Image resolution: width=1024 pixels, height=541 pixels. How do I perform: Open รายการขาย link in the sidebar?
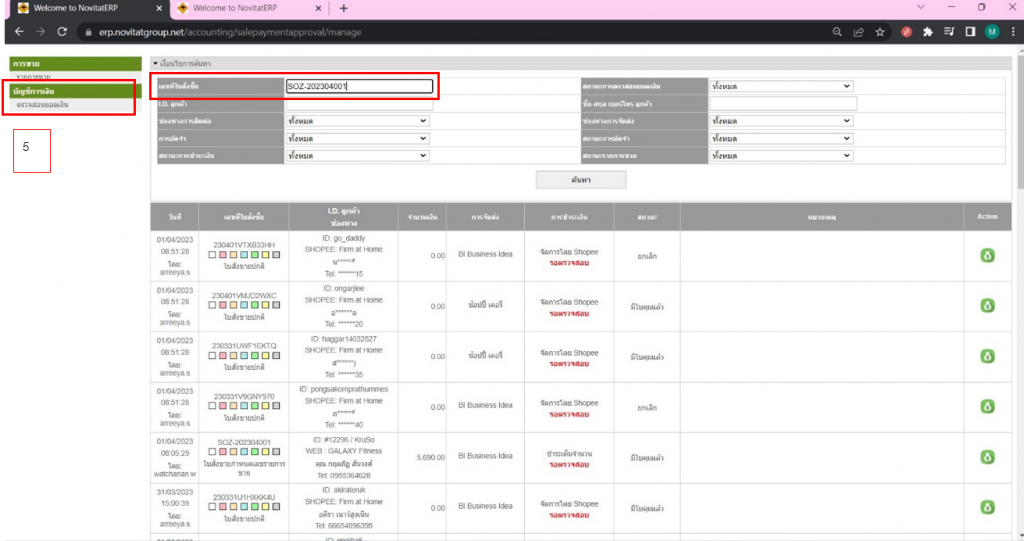click(x=34, y=77)
